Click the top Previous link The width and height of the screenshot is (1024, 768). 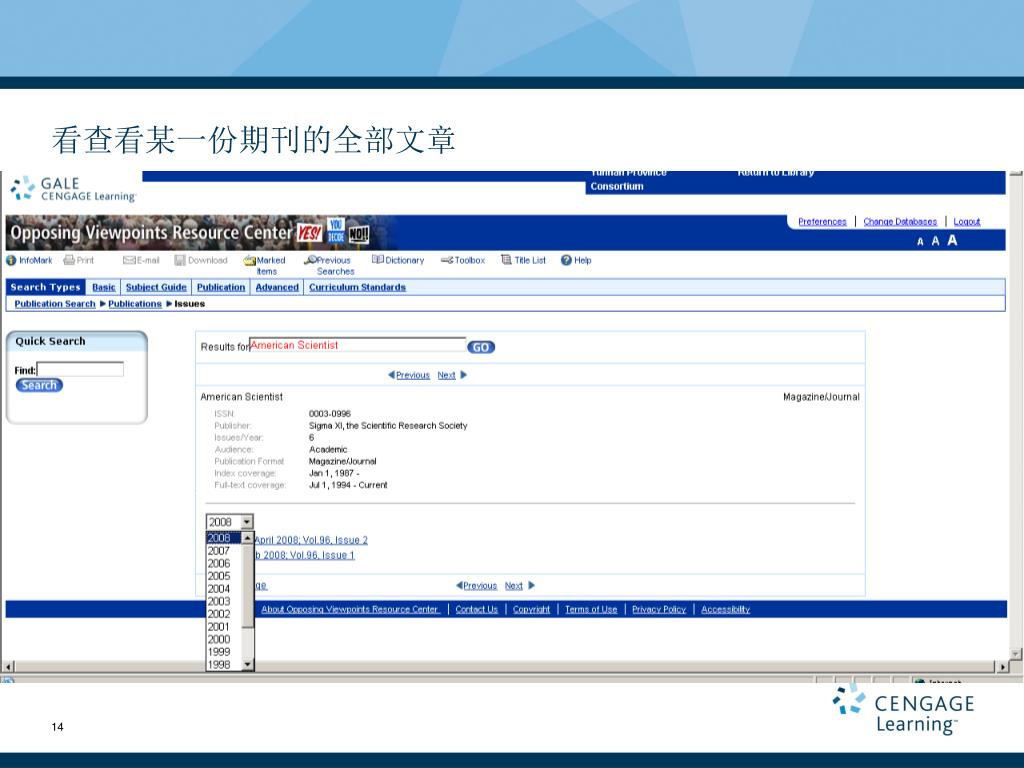pyautogui.click(x=413, y=375)
